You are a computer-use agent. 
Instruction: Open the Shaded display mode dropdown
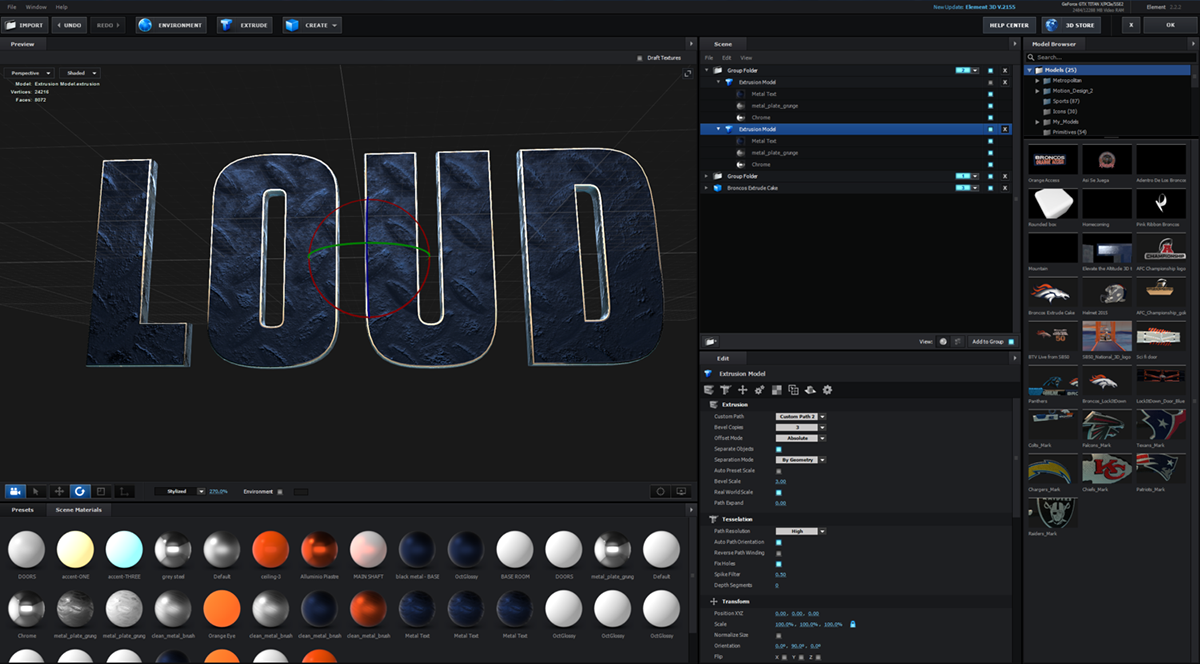pos(79,73)
